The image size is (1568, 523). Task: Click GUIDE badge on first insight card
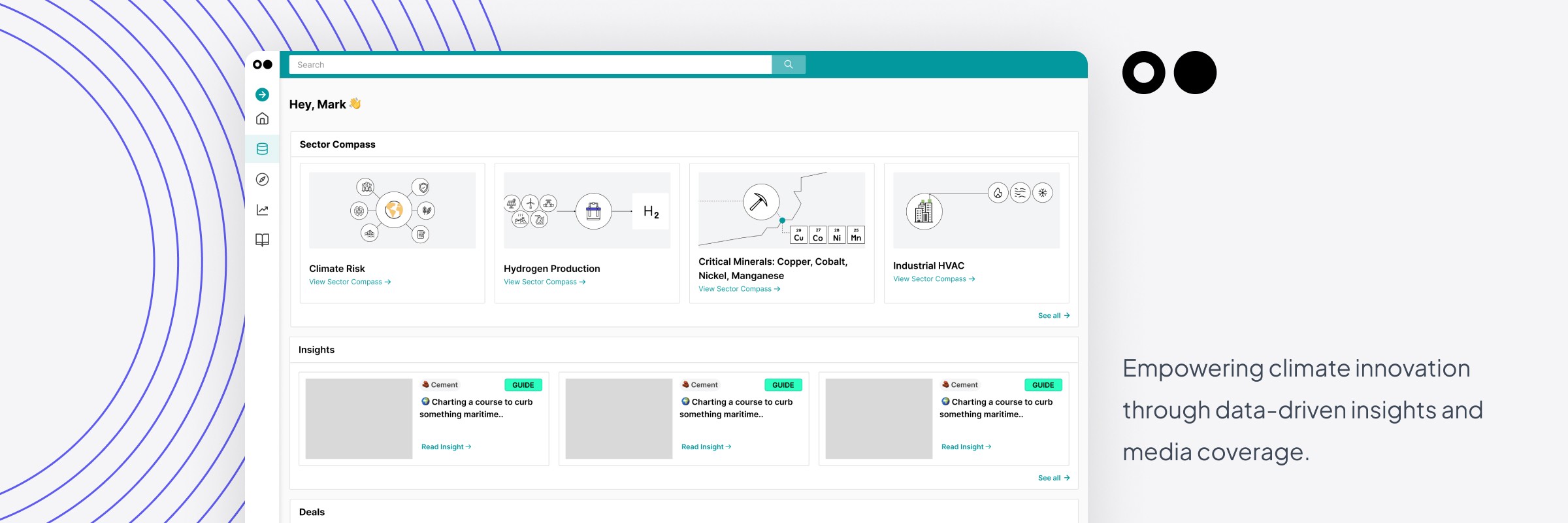coord(523,385)
